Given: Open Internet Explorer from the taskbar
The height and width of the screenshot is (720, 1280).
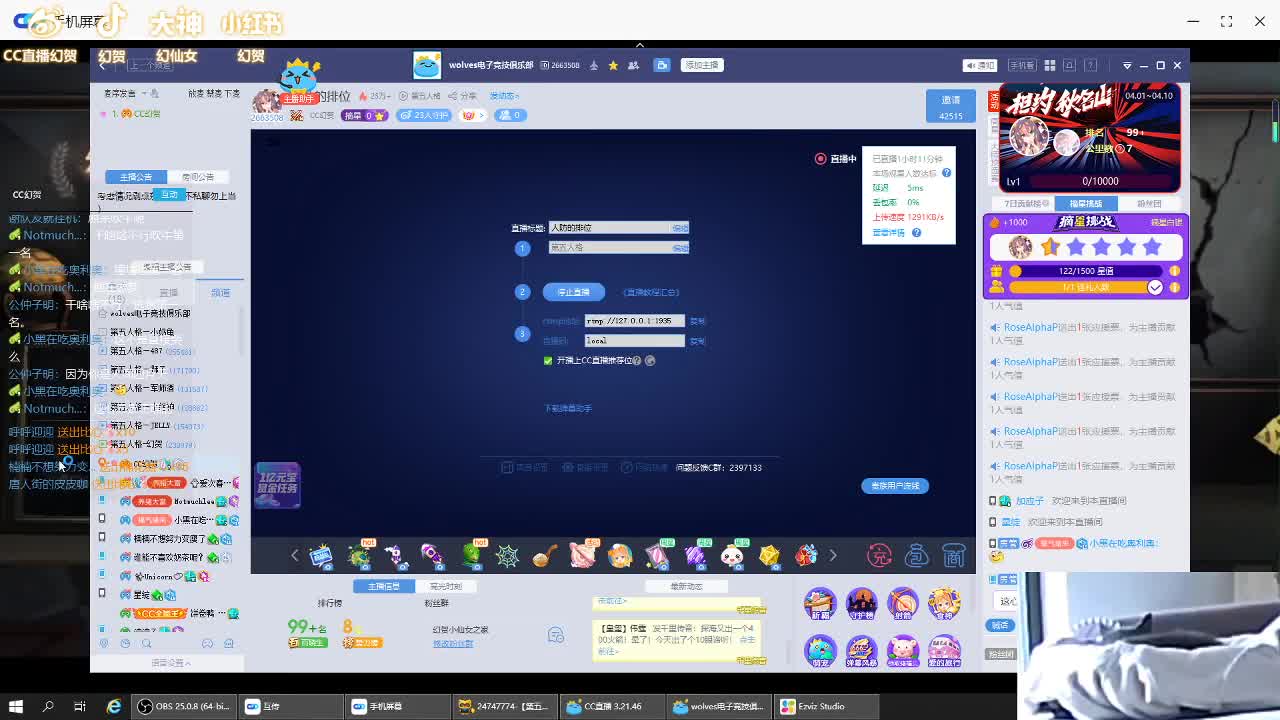Looking at the screenshot, I should click(114, 706).
